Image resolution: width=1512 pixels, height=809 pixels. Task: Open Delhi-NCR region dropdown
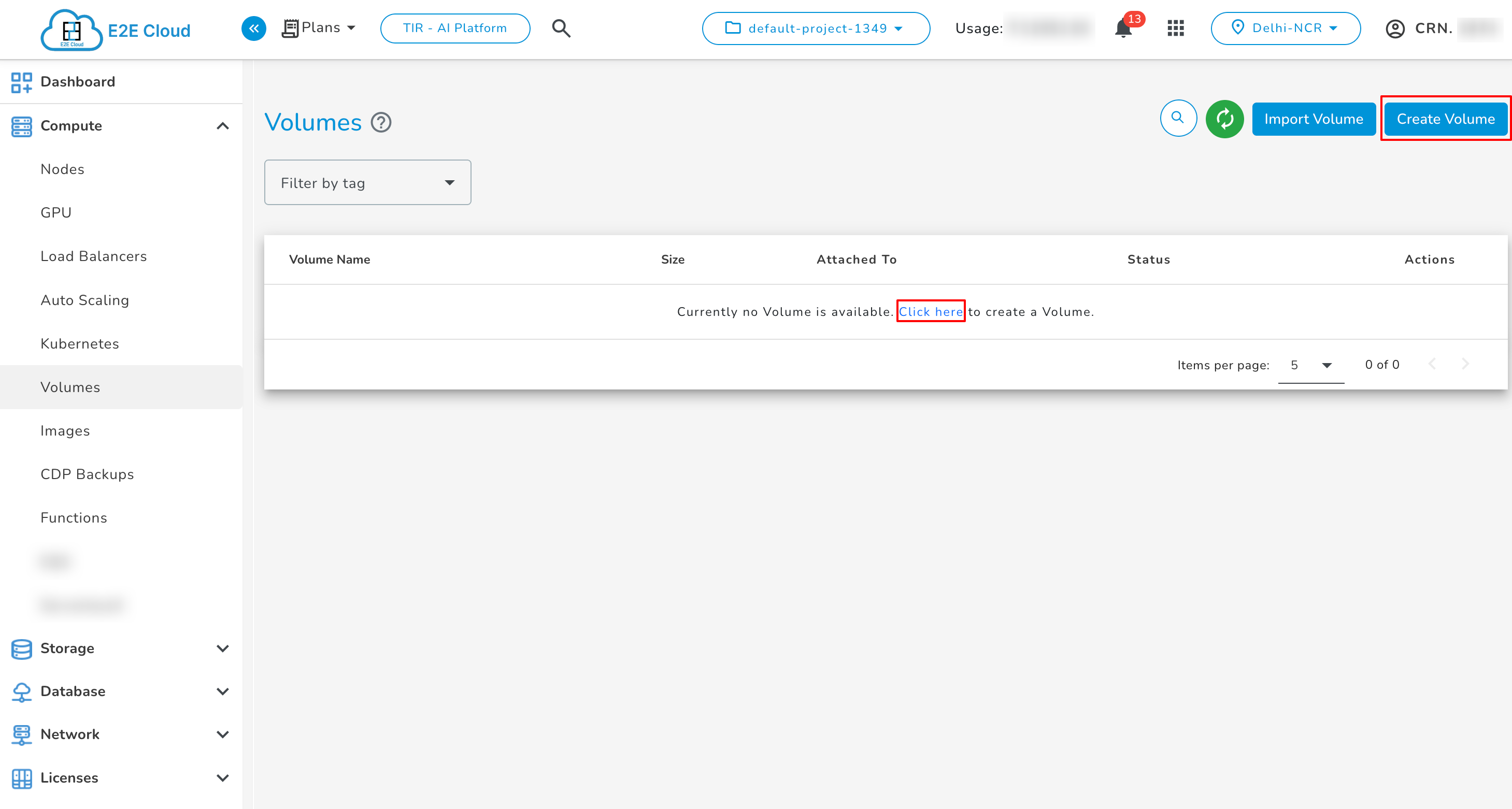[1286, 28]
